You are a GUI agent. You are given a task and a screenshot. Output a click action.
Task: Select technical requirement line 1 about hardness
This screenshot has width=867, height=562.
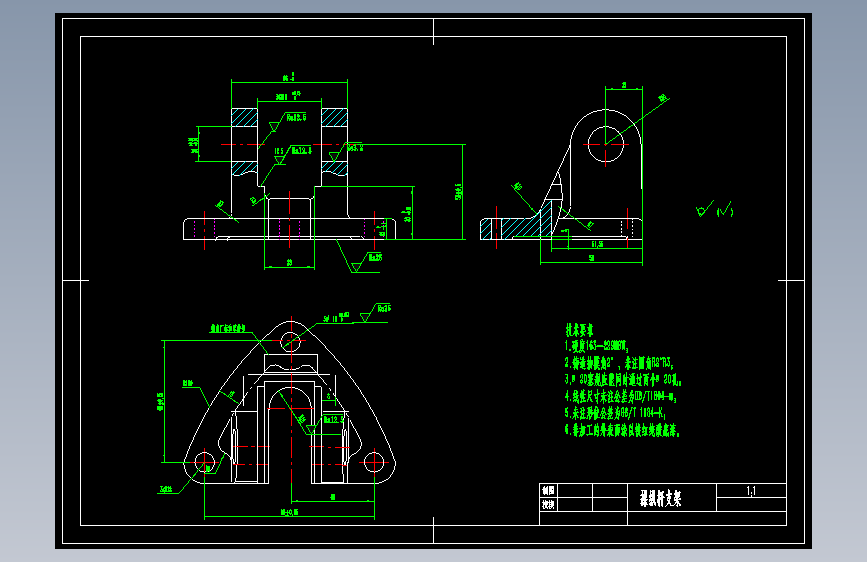pos(597,346)
